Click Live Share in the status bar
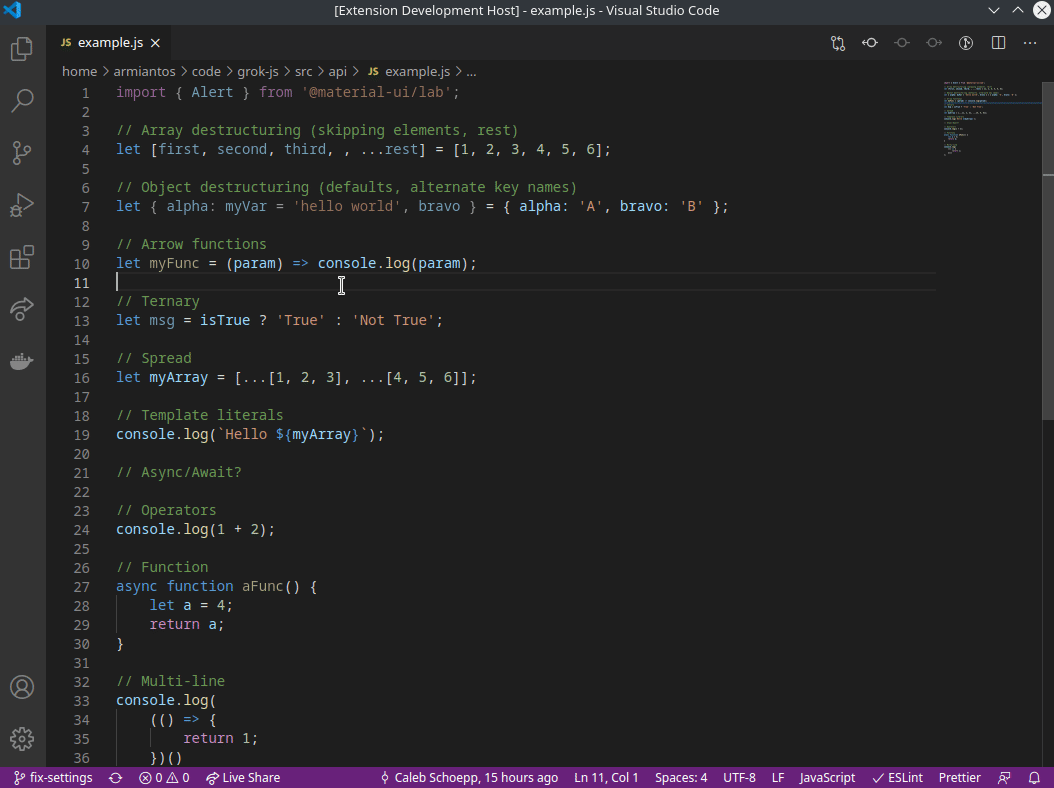 tap(243, 778)
